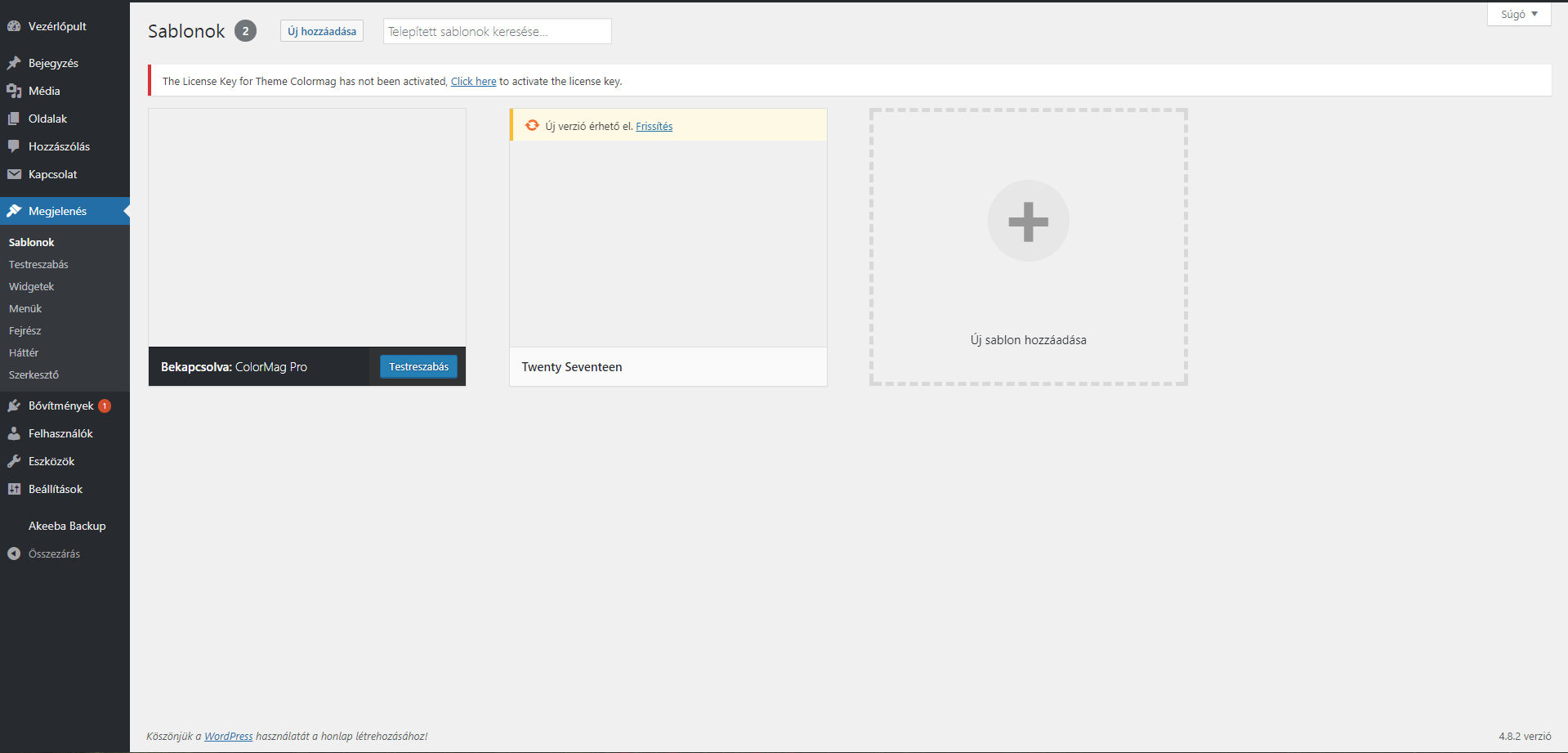Click the large plus icon to add theme
The image size is (1568, 753).
[1028, 221]
